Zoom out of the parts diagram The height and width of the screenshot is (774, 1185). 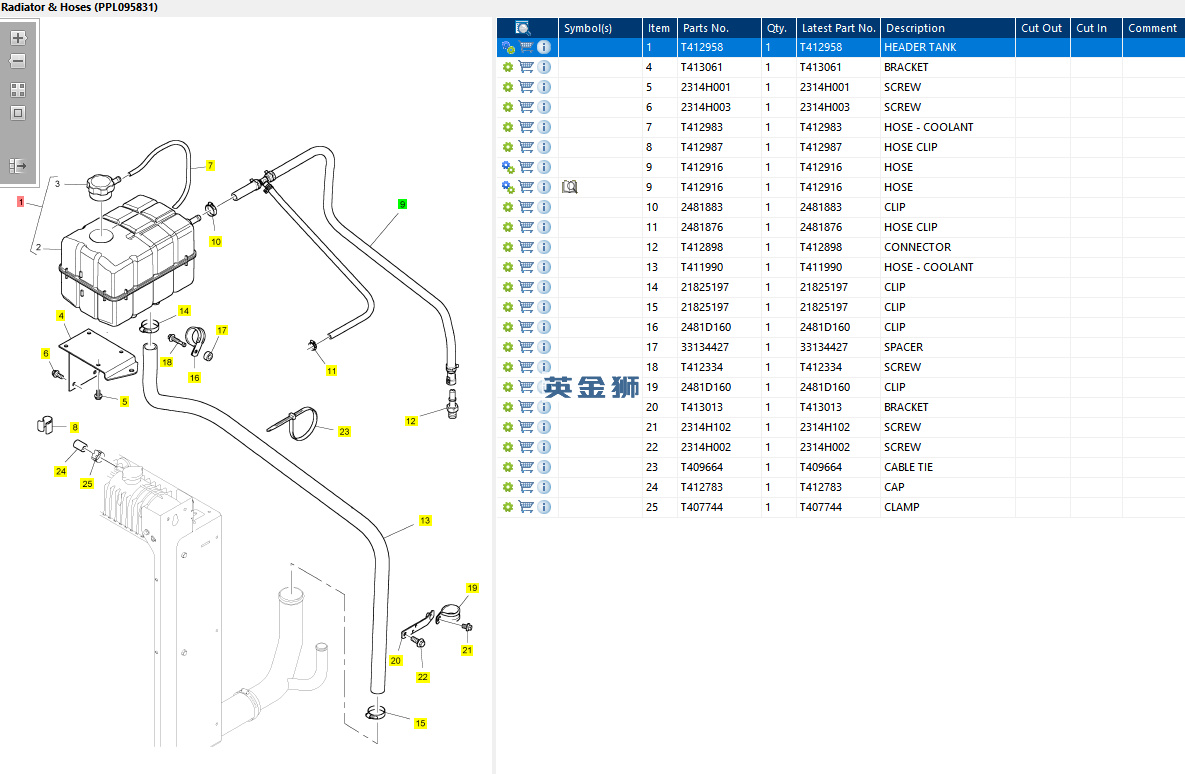[x=18, y=61]
